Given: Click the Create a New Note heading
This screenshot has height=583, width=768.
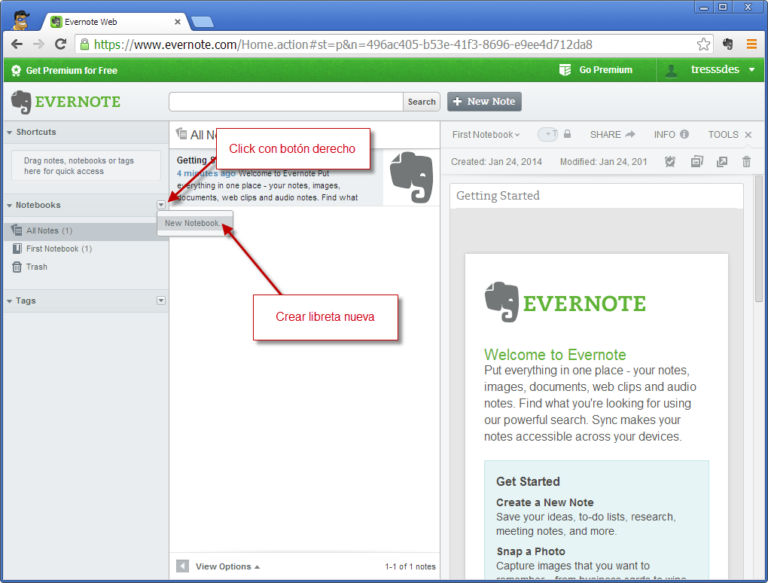Looking at the screenshot, I should tap(545, 503).
